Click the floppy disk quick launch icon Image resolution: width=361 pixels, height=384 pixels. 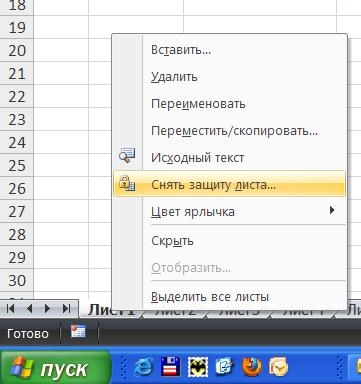[170, 367]
